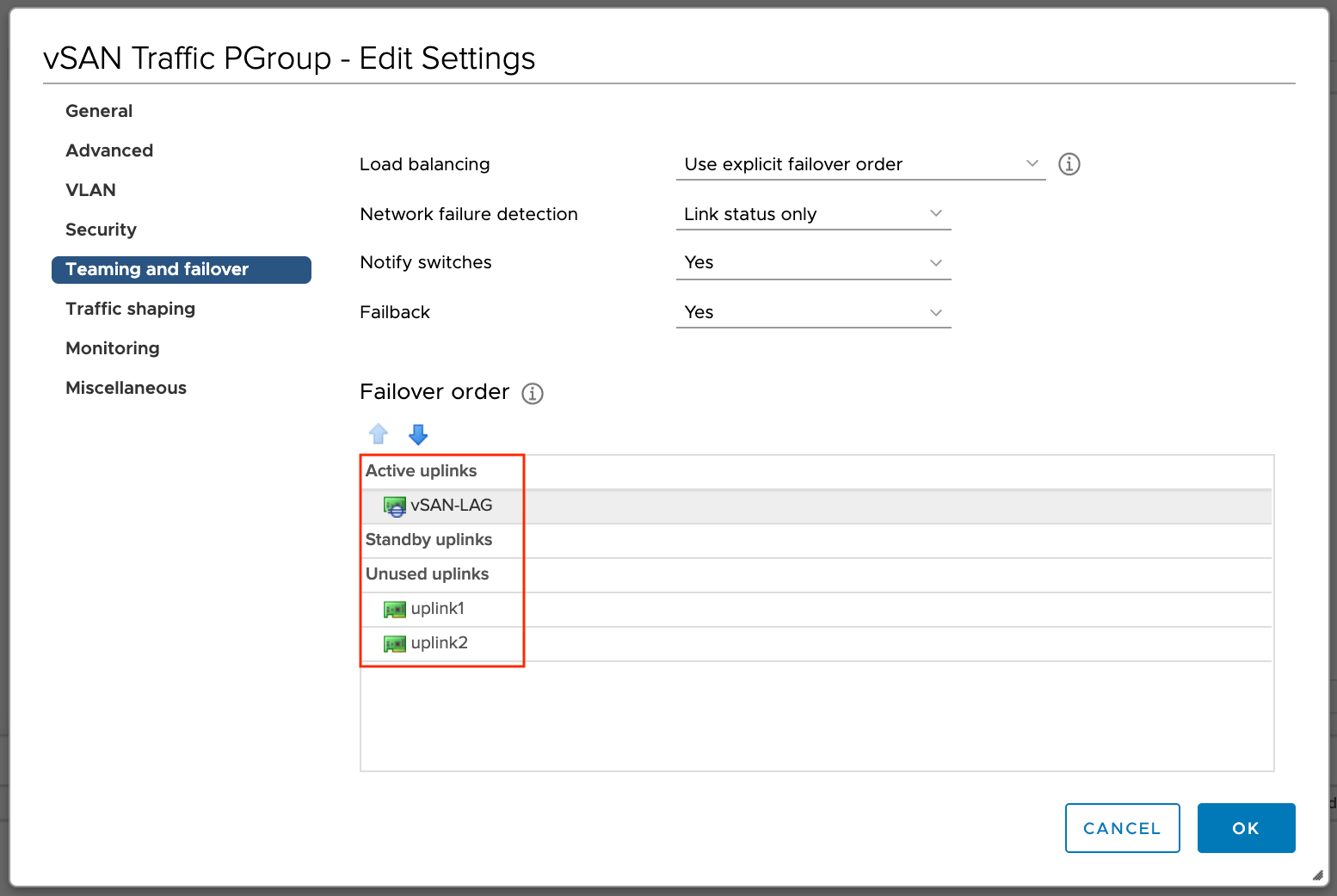1337x896 pixels.
Task: Expand Network failure detection dropdown
Action: [813, 214]
